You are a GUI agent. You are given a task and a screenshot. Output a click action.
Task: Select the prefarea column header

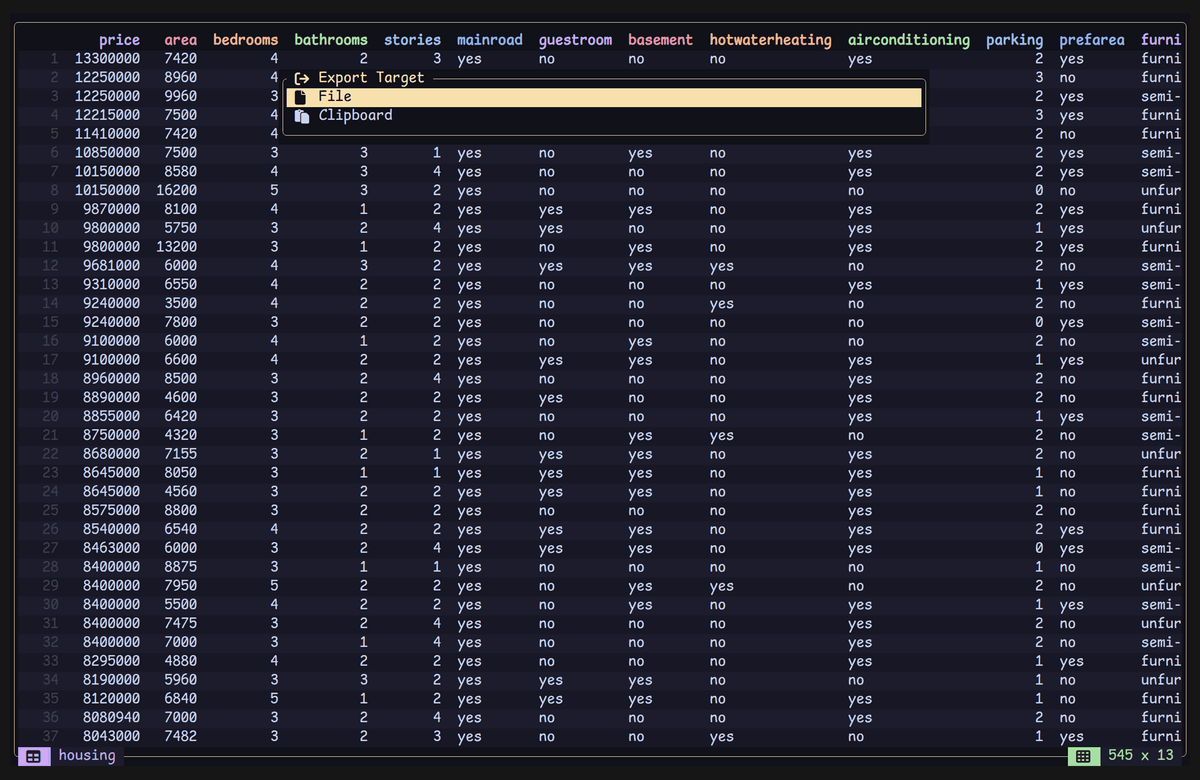pos(1092,40)
